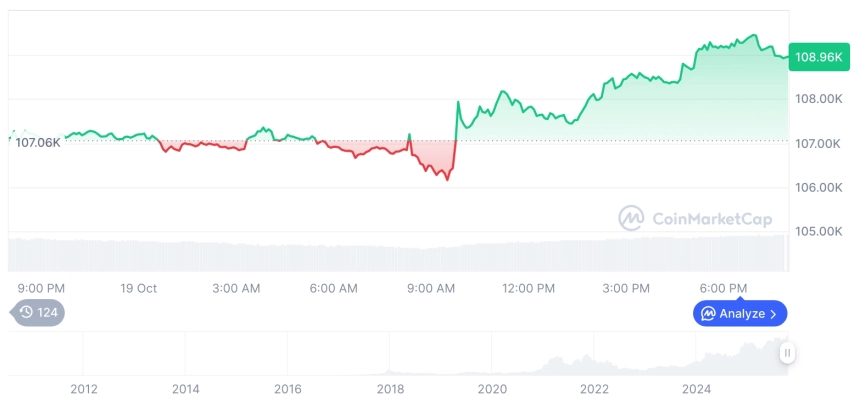Click the 108.00K price axis label
Screen dimensions: 860x401
coord(818,99)
